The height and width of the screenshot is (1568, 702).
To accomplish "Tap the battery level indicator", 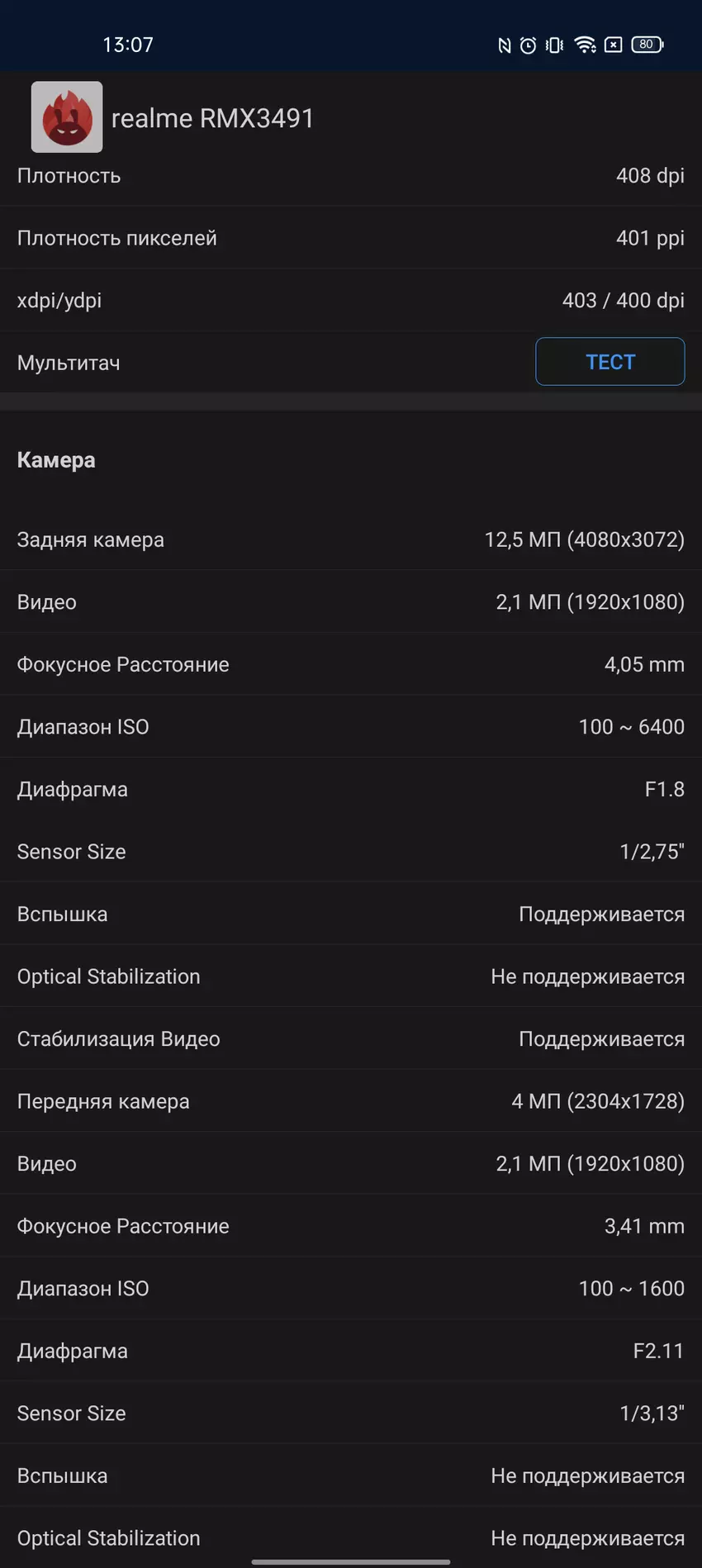I will pyautogui.click(x=647, y=45).
